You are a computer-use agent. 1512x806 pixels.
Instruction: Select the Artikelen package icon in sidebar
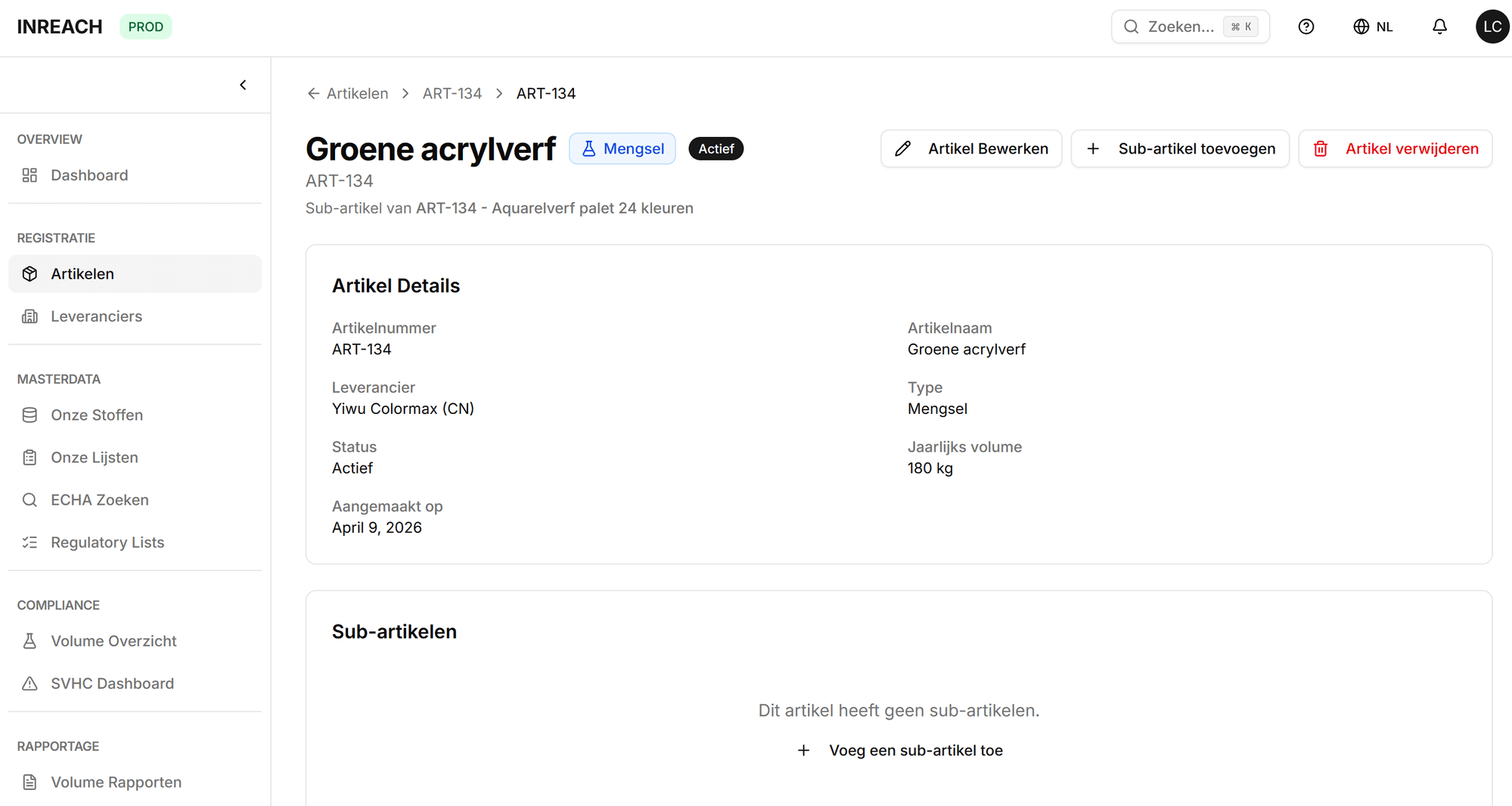tap(29, 273)
